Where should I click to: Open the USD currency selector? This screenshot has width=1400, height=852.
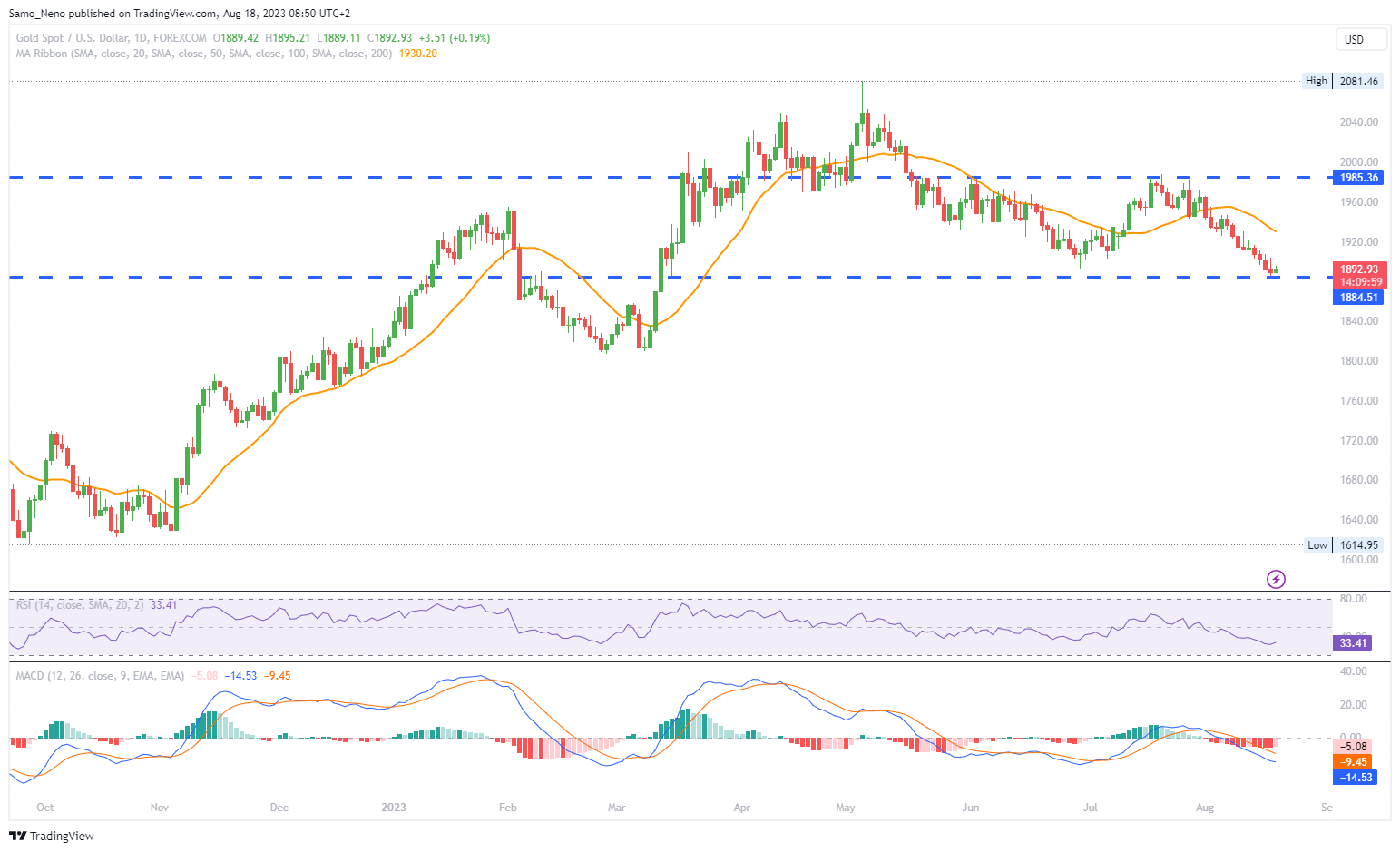pos(1361,39)
